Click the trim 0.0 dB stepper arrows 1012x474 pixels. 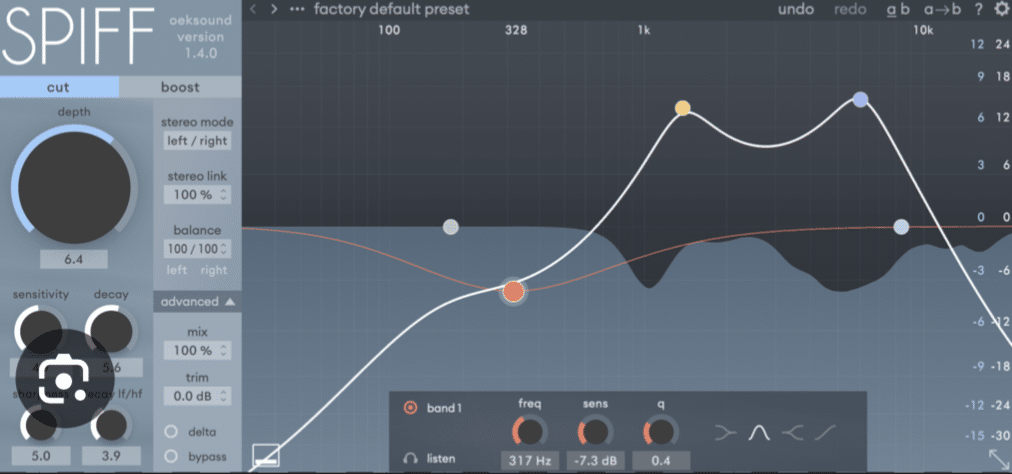[x=224, y=396]
